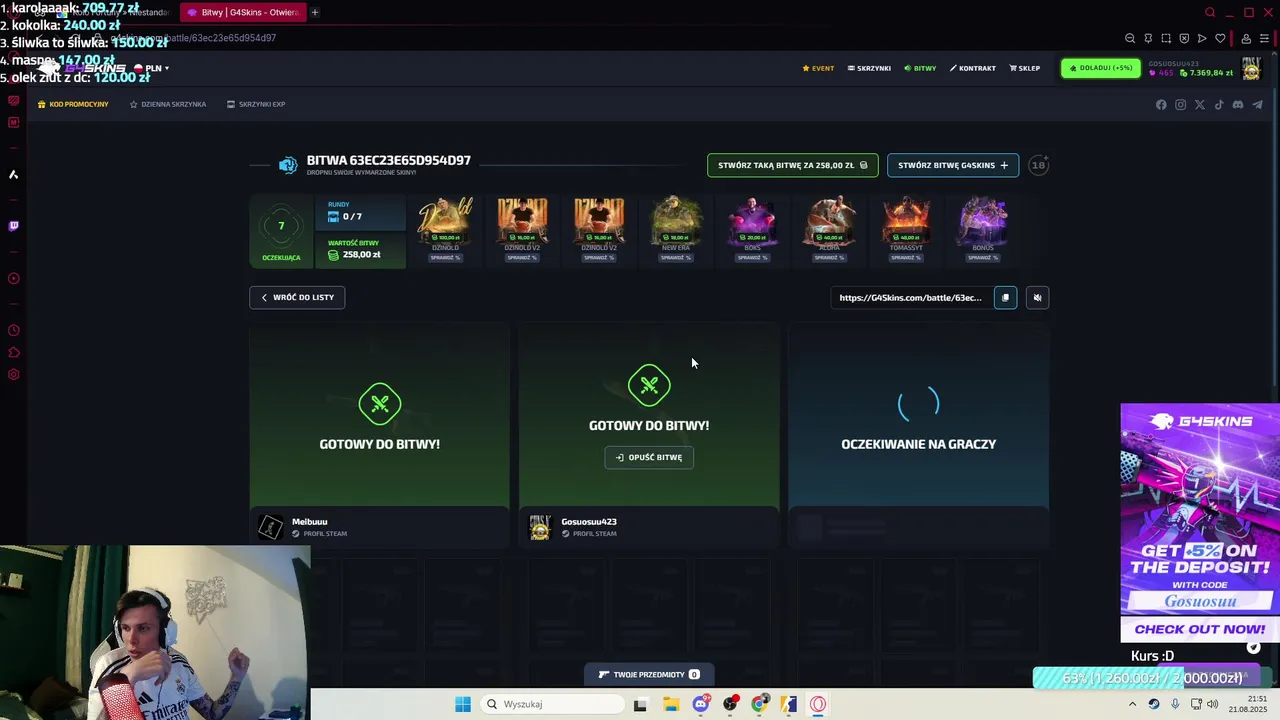Click Gosuosuu423 player avatar
The height and width of the screenshot is (720, 1280).
540,527
